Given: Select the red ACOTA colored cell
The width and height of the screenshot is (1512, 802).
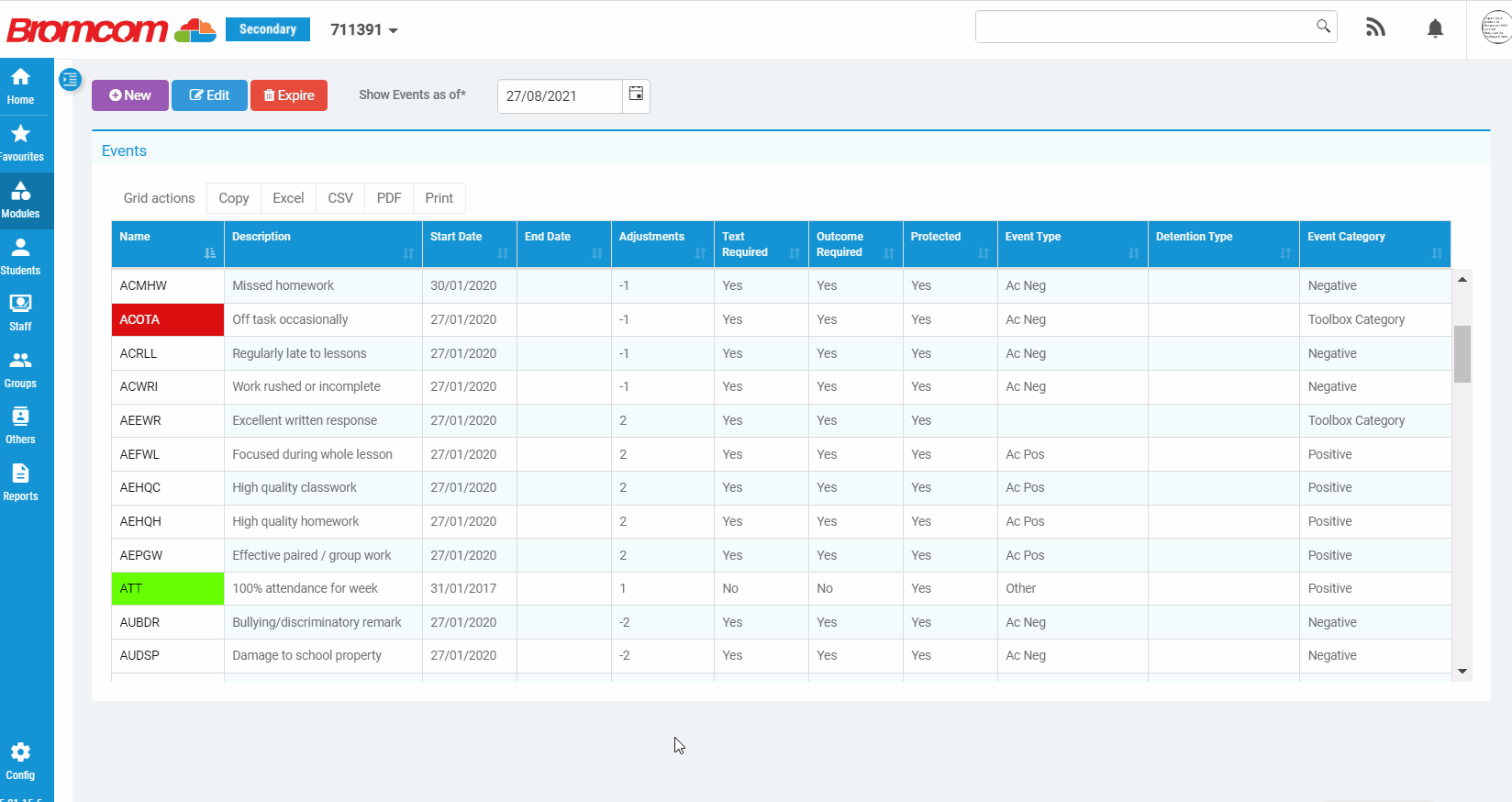Looking at the screenshot, I should (x=167, y=319).
